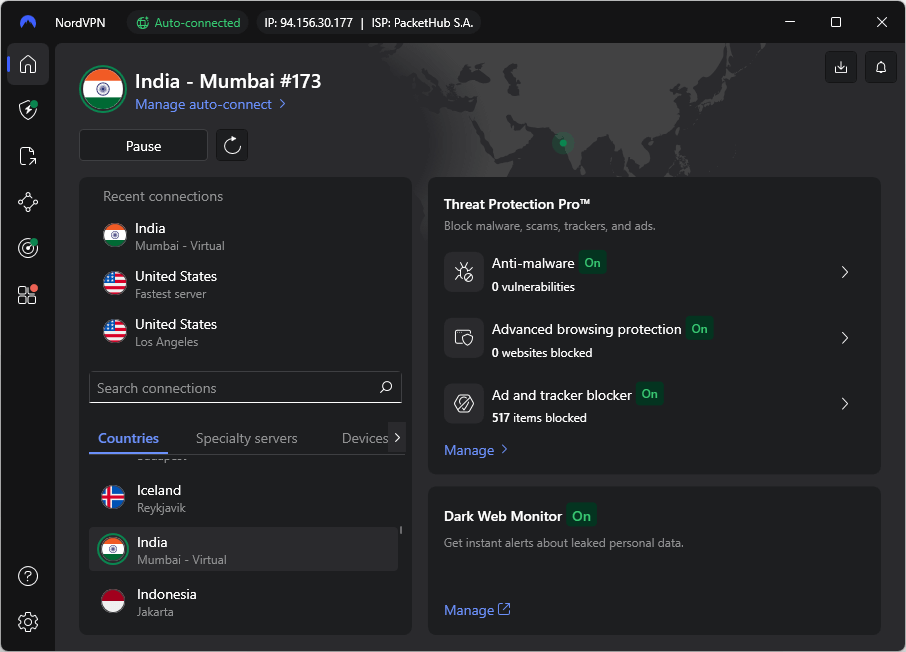The width and height of the screenshot is (906, 652).
Task: Select the Countries tab
Action: tap(128, 438)
